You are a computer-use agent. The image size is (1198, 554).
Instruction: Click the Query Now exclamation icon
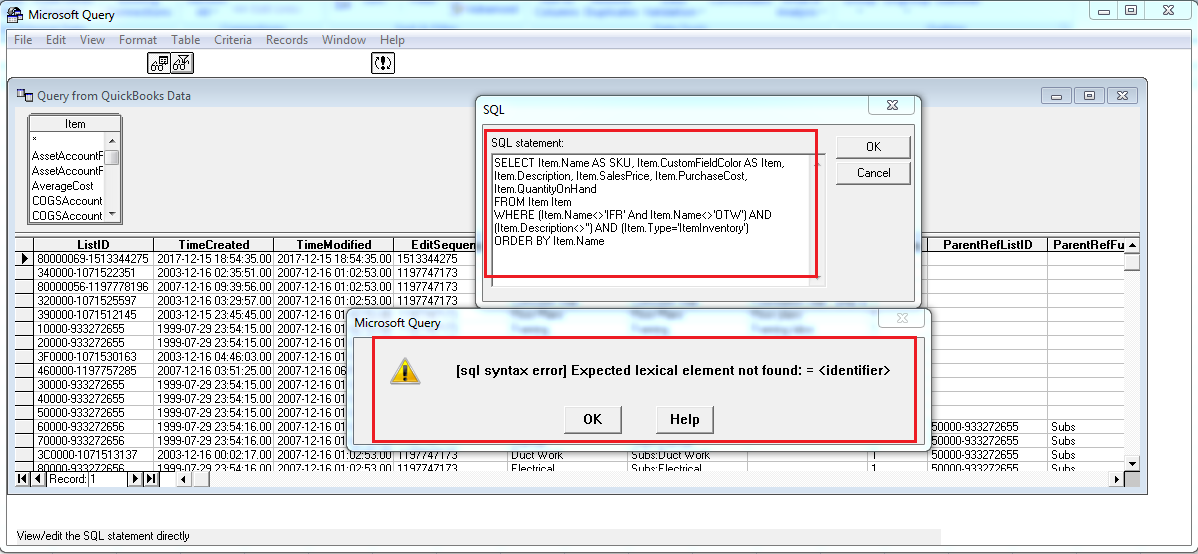tap(383, 63)
